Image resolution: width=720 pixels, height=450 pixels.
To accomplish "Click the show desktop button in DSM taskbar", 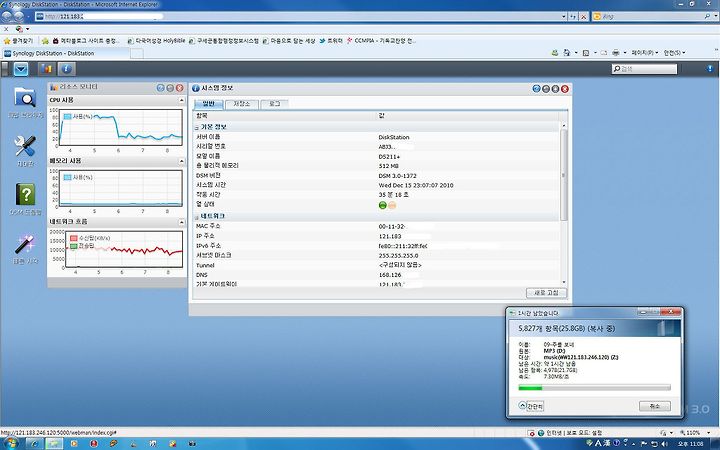I will (5, 69).
